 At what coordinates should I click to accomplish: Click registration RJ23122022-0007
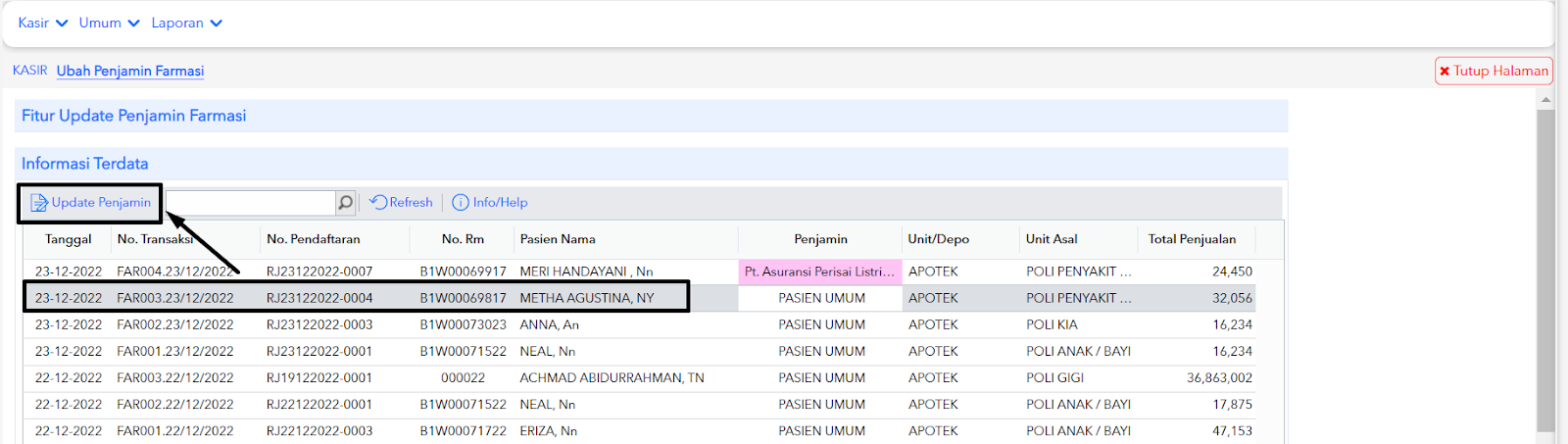[319, 271]
